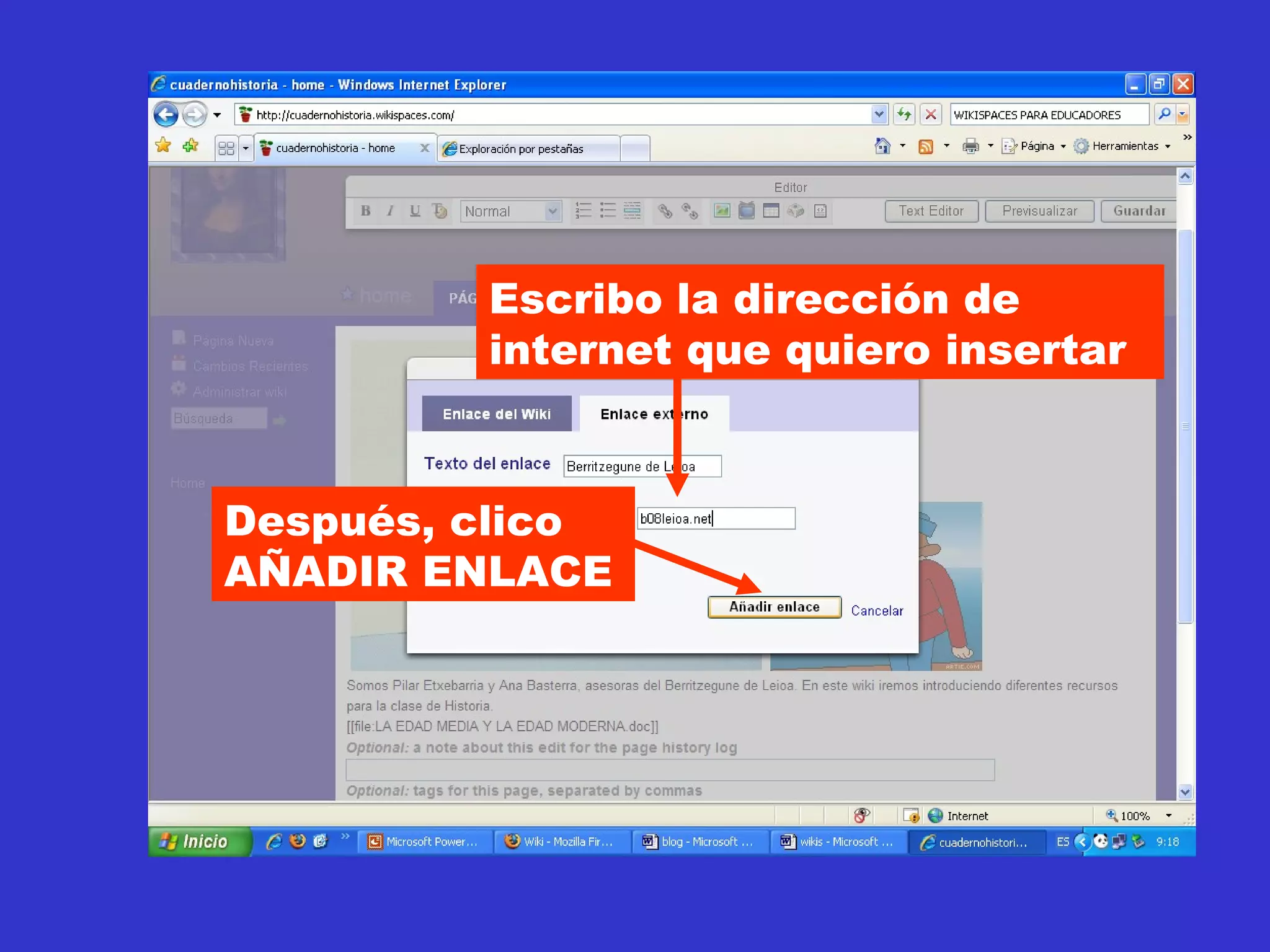Click the insert code icon in editor
This screenshot has width=1270, height=952.
coord(820,211)
